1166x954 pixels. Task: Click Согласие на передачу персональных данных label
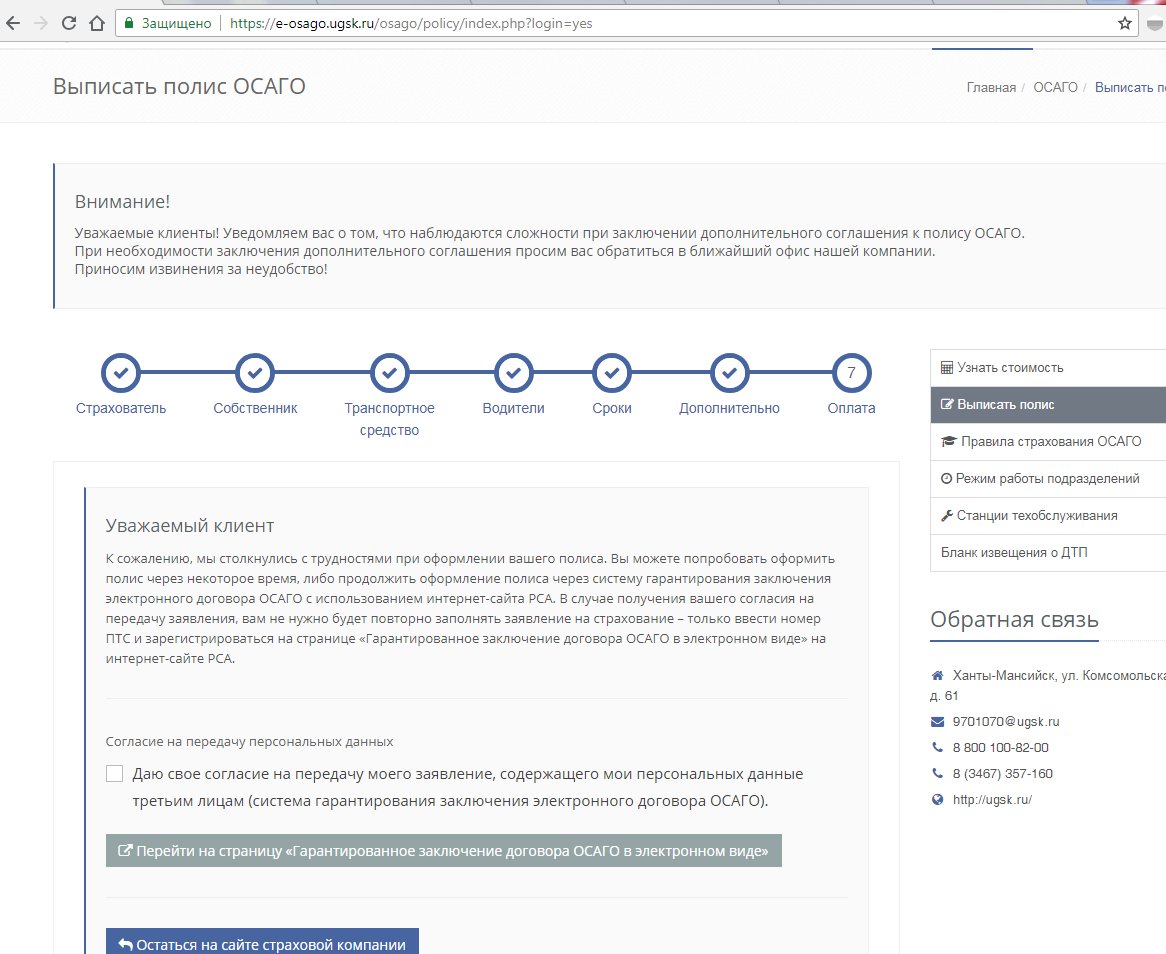click(249, 741)
